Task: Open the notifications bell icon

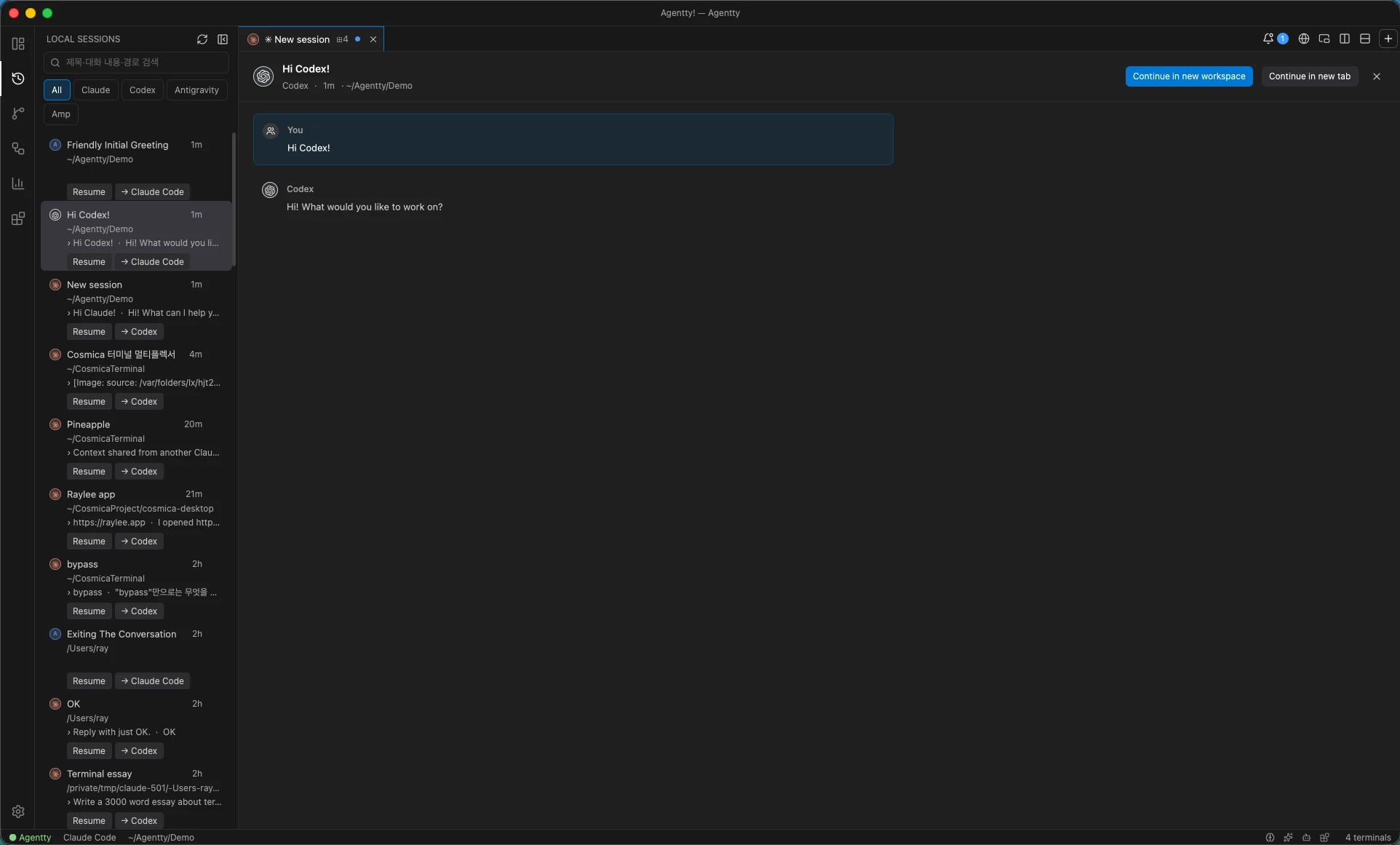Action: [1268, 39]
